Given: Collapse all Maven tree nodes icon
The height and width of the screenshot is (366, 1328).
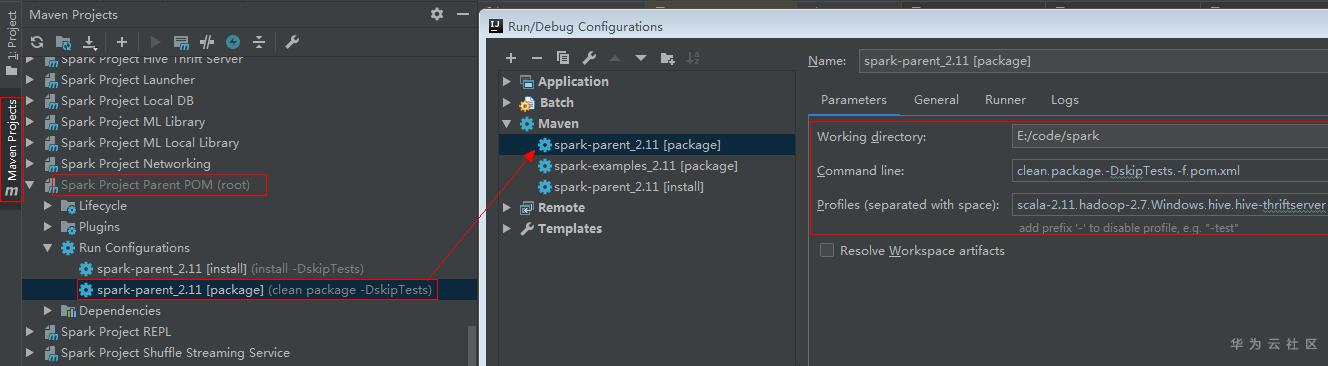Looking at the screenshot, I should pos(259,42).
